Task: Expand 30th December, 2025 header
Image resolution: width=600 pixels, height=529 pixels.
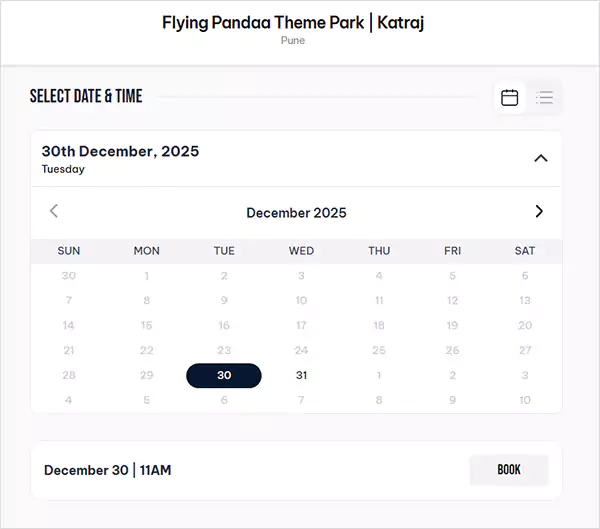Action: pos(120,152)
